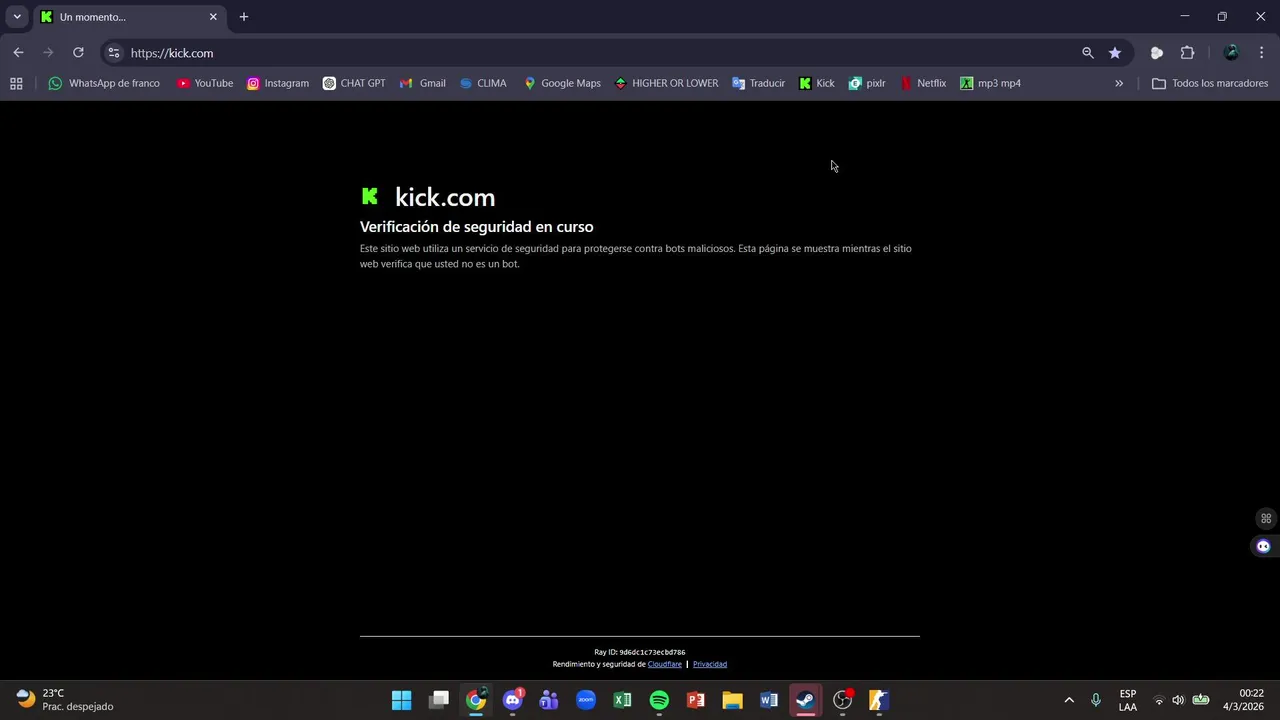The width and height of the screenshot is (1280, 720).
Task: Click the green battery tray icon
Action: [x=1201, y=700]
